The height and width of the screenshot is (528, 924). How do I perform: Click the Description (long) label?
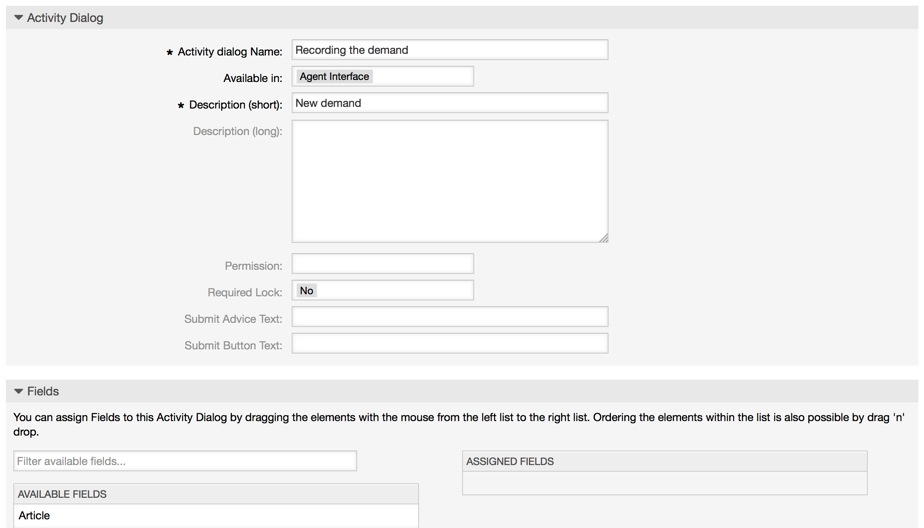tap(237, 131)
